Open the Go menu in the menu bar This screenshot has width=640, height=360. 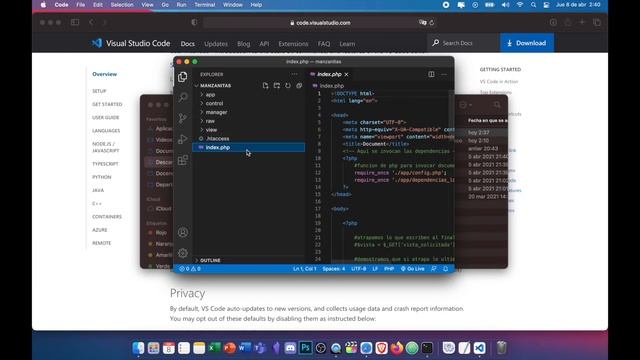point(165,5)
